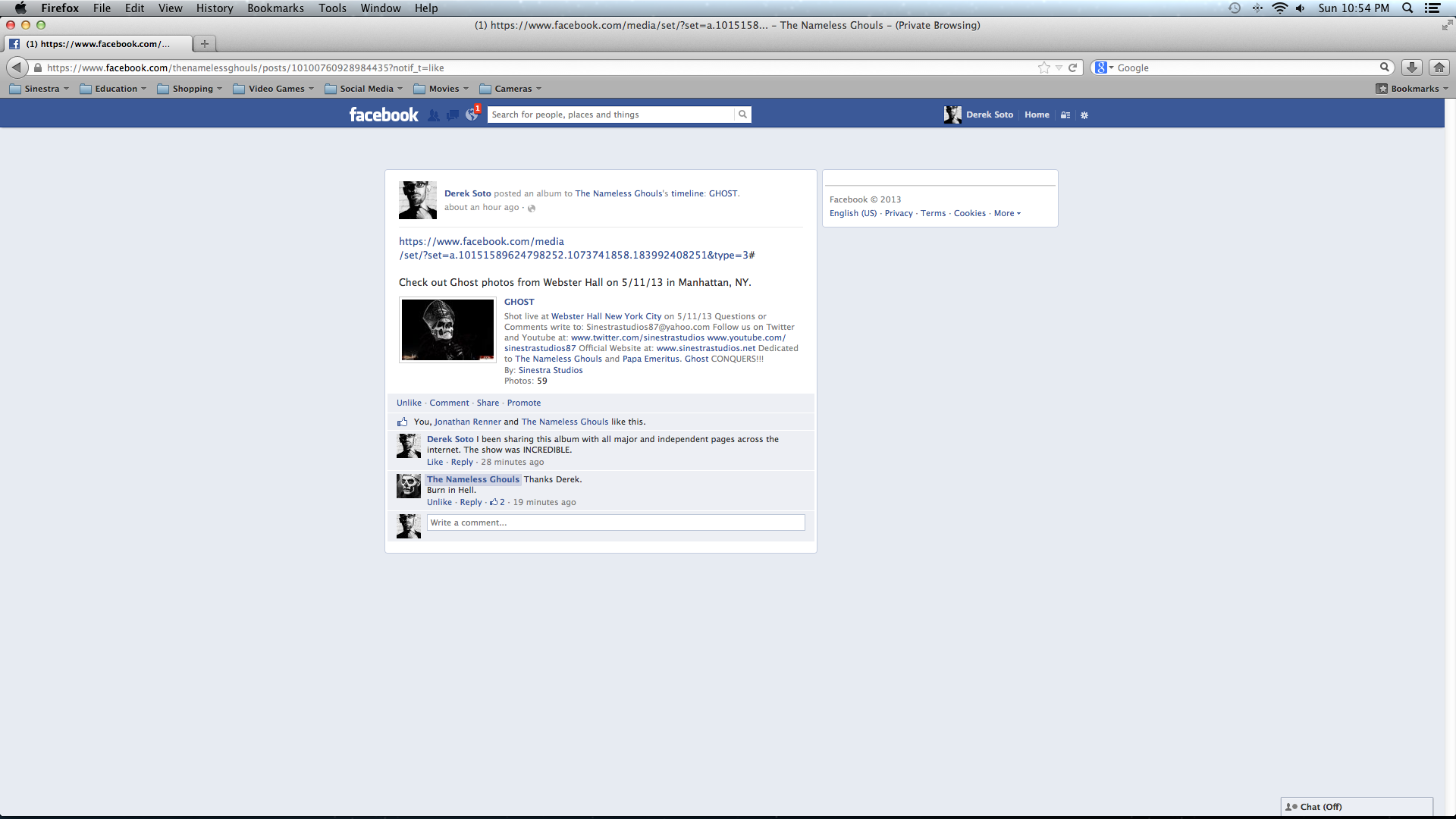Reload the page with refresh icon
This screenshot has height=819, width=1456.
tap(1073, 67)
